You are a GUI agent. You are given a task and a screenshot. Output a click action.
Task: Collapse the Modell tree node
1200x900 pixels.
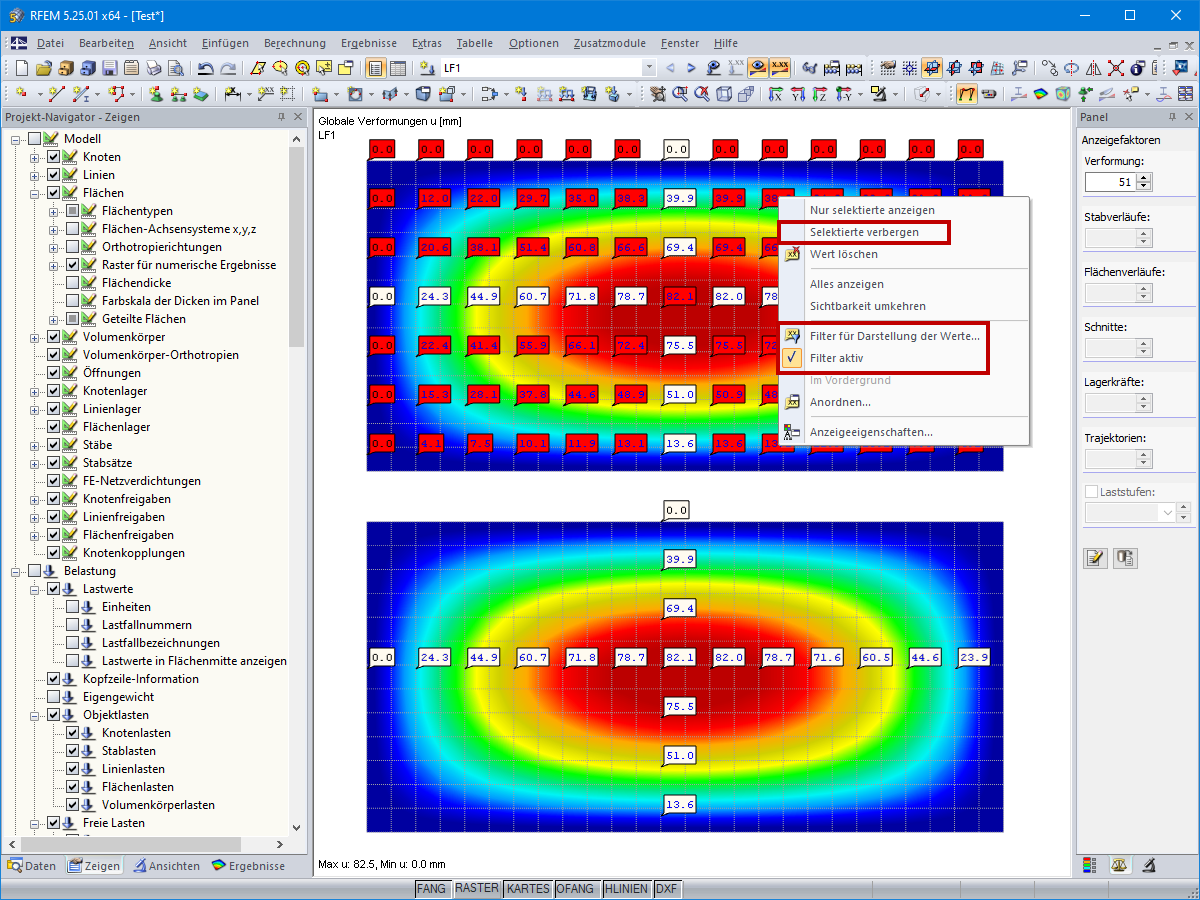tap(17, 139)
